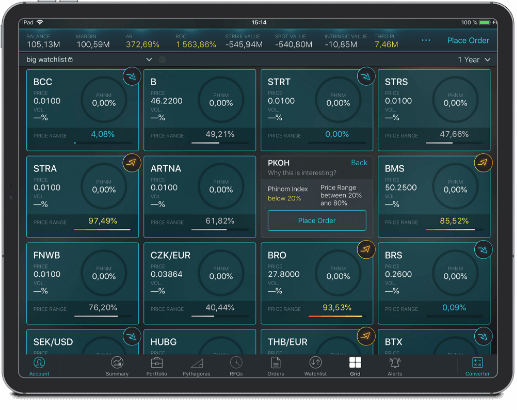517x410 pixels.
Task: Click FNWB price range 76,20%
Action: tap(103, 307)
